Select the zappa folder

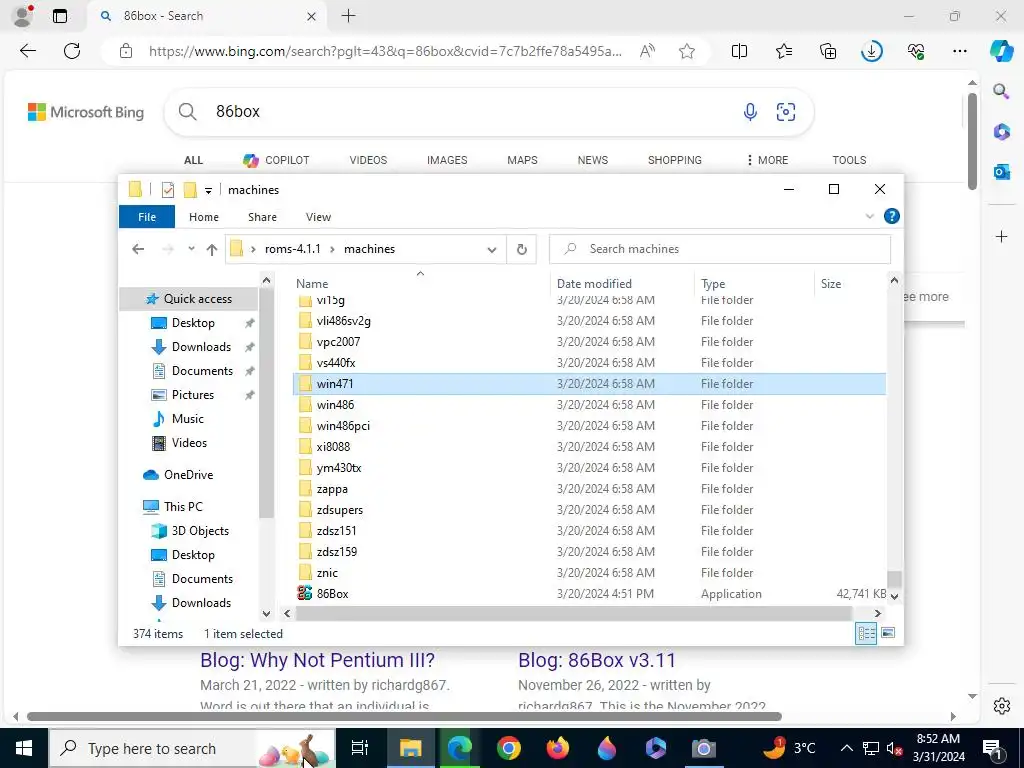(x=332, y=488)
